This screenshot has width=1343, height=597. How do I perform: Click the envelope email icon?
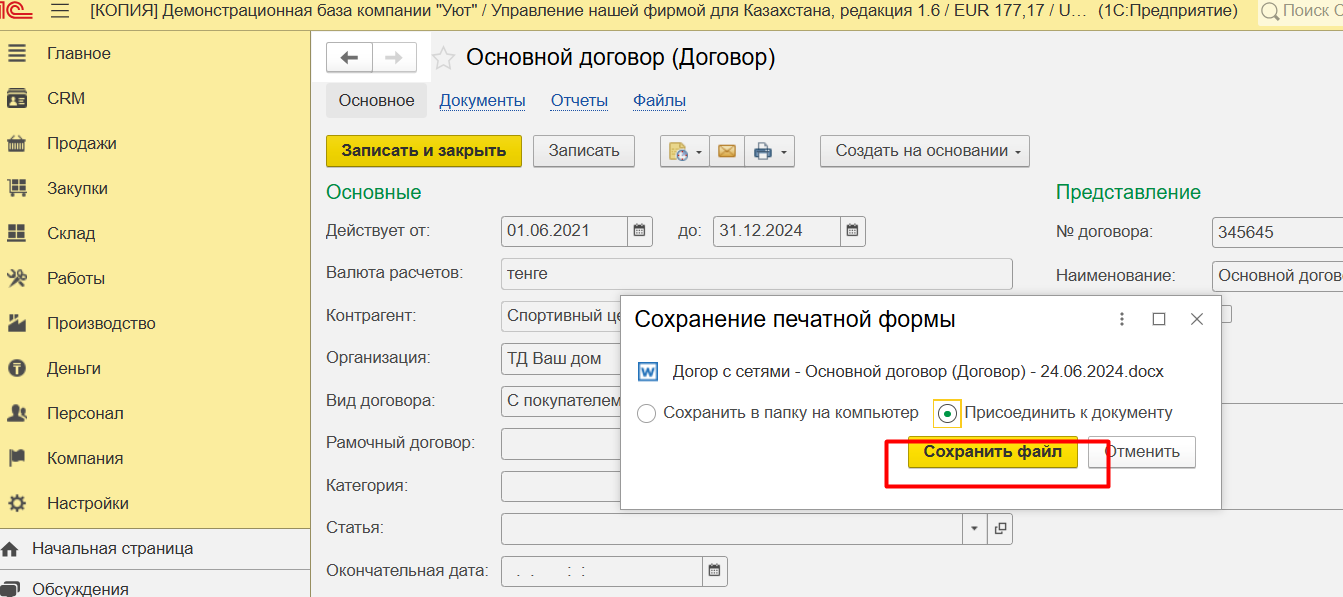point(727,151)
